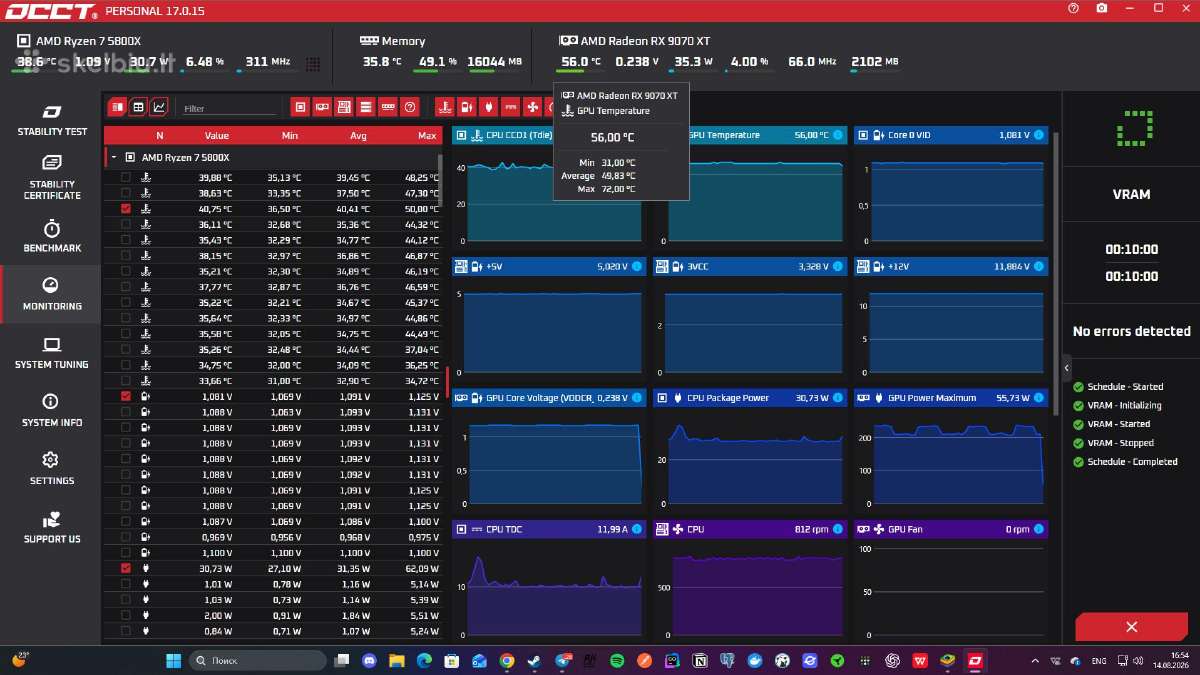The image size is (1200, 675).
Task: Click the Support Us heart icon
Action: point(52,520)
